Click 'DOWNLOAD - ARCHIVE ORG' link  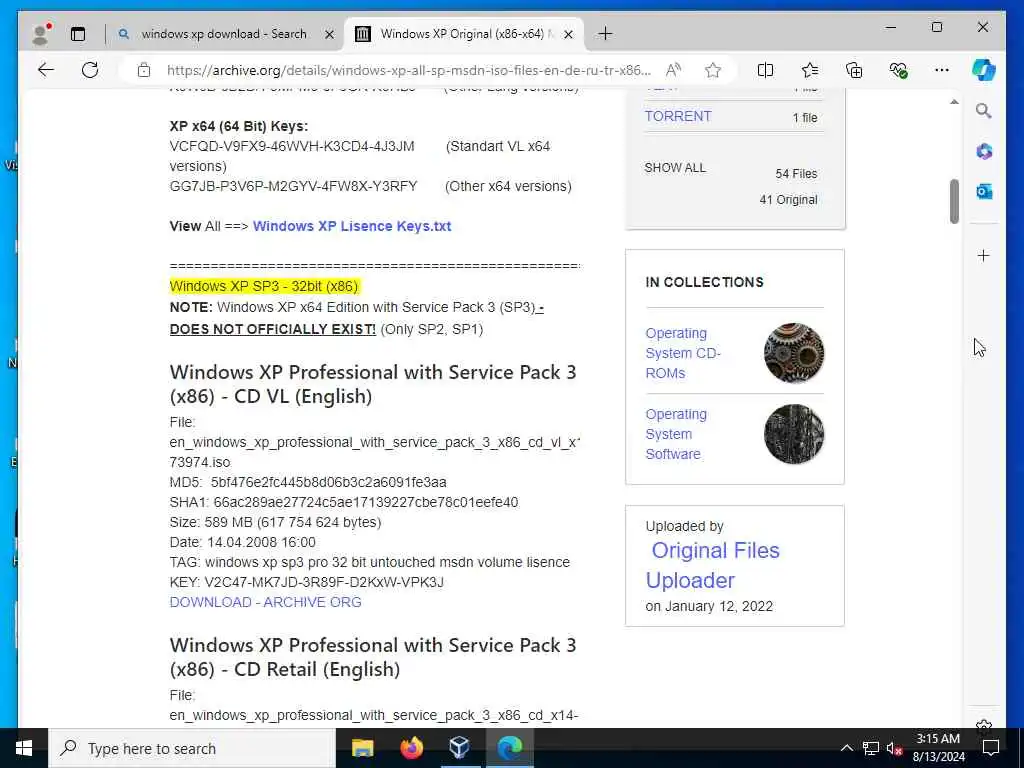click(265, 602)
